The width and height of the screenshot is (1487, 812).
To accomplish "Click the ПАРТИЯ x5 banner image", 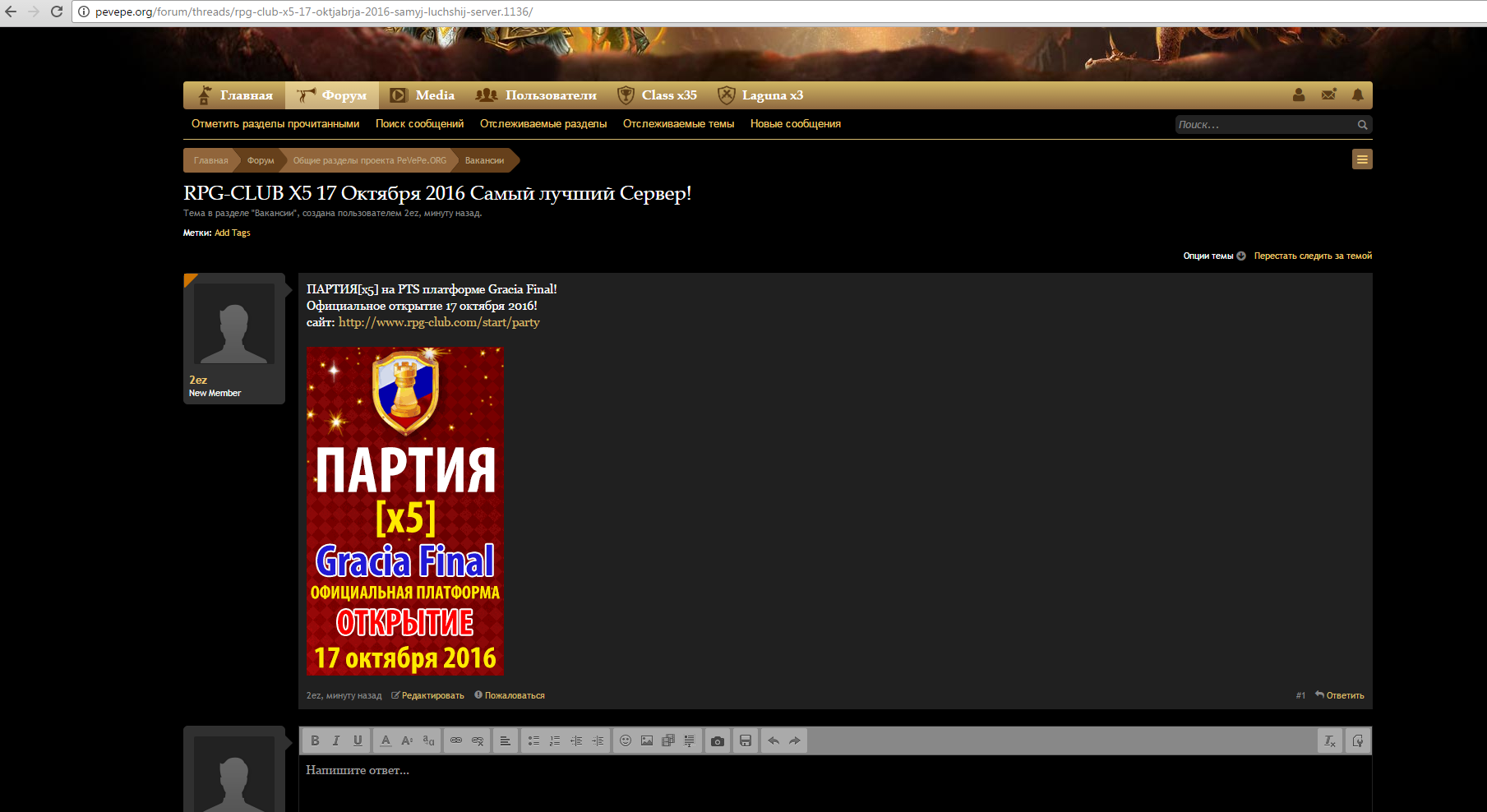I will tap(405, 510).
